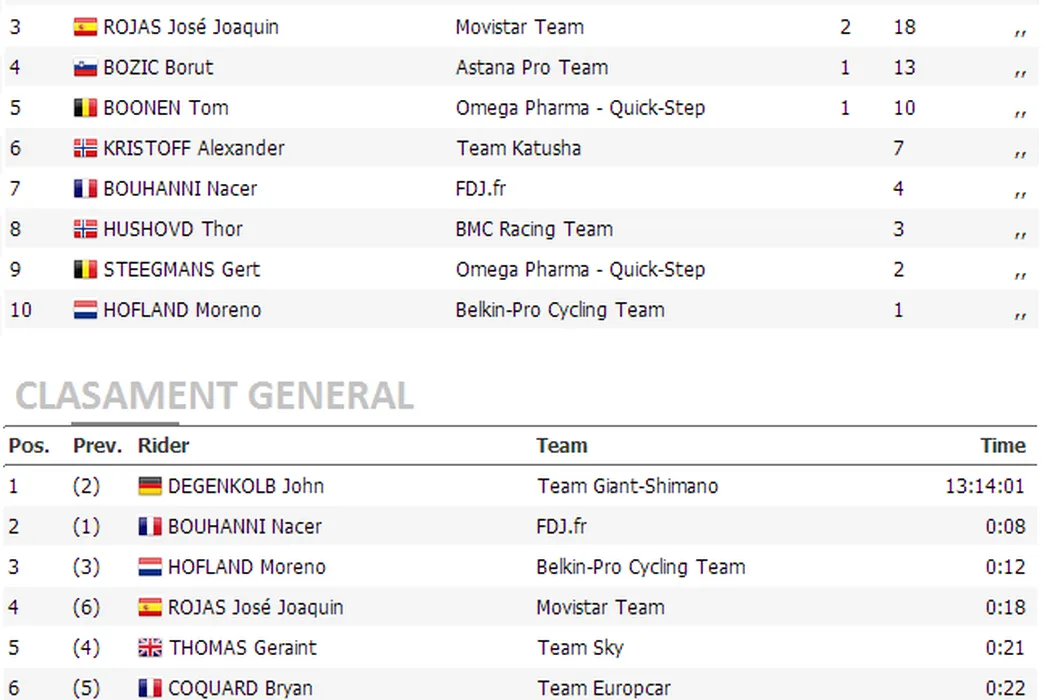
Task: Click the French flag next to COQUARD Bryan
Action: pyautogui.click(x=150, y=688)
